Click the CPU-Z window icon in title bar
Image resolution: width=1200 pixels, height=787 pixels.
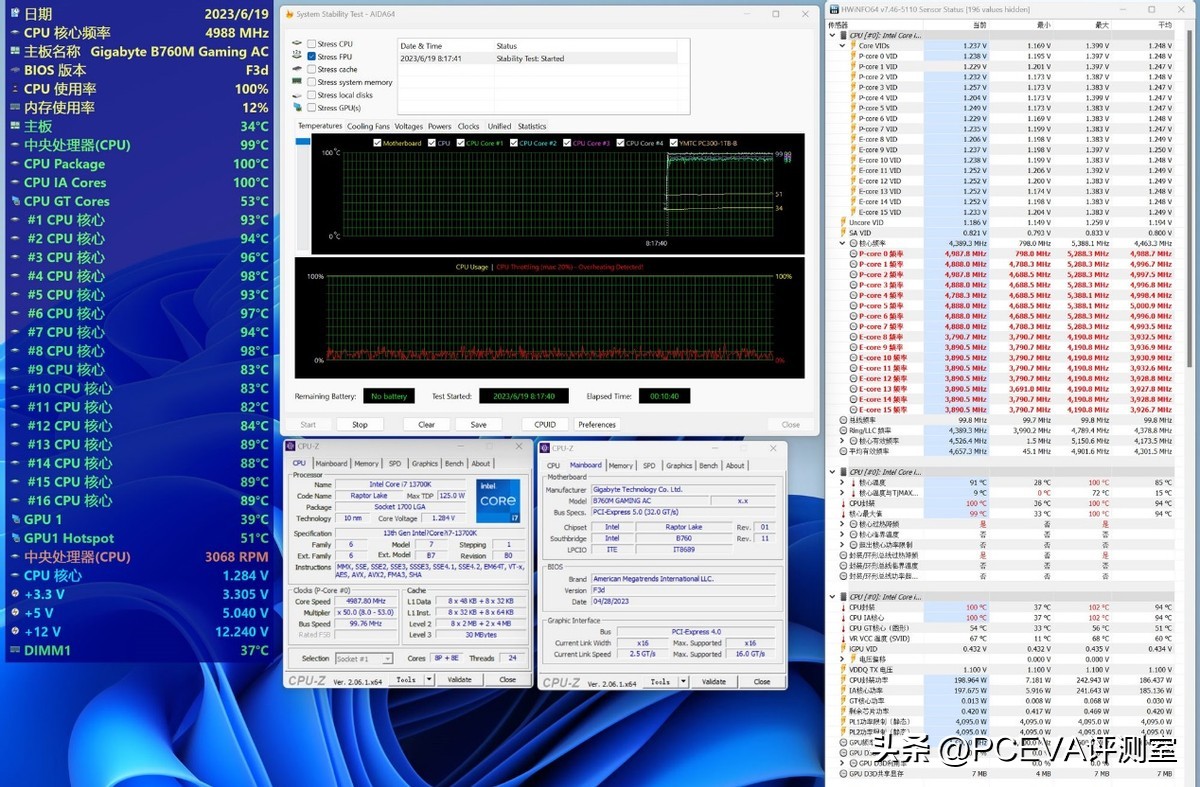point(292,447)
